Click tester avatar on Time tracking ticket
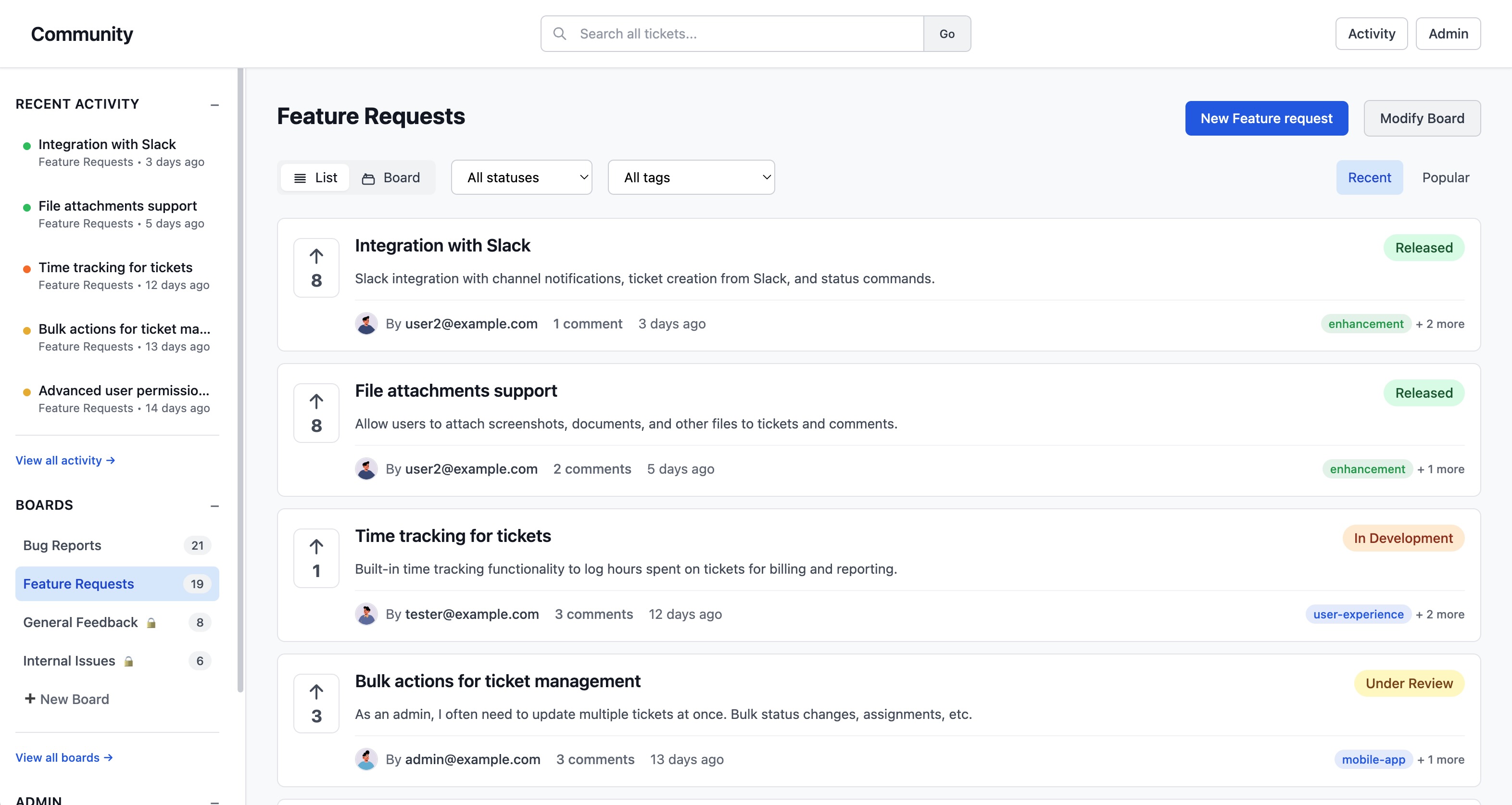The image size is (1512, 805). 366,614
